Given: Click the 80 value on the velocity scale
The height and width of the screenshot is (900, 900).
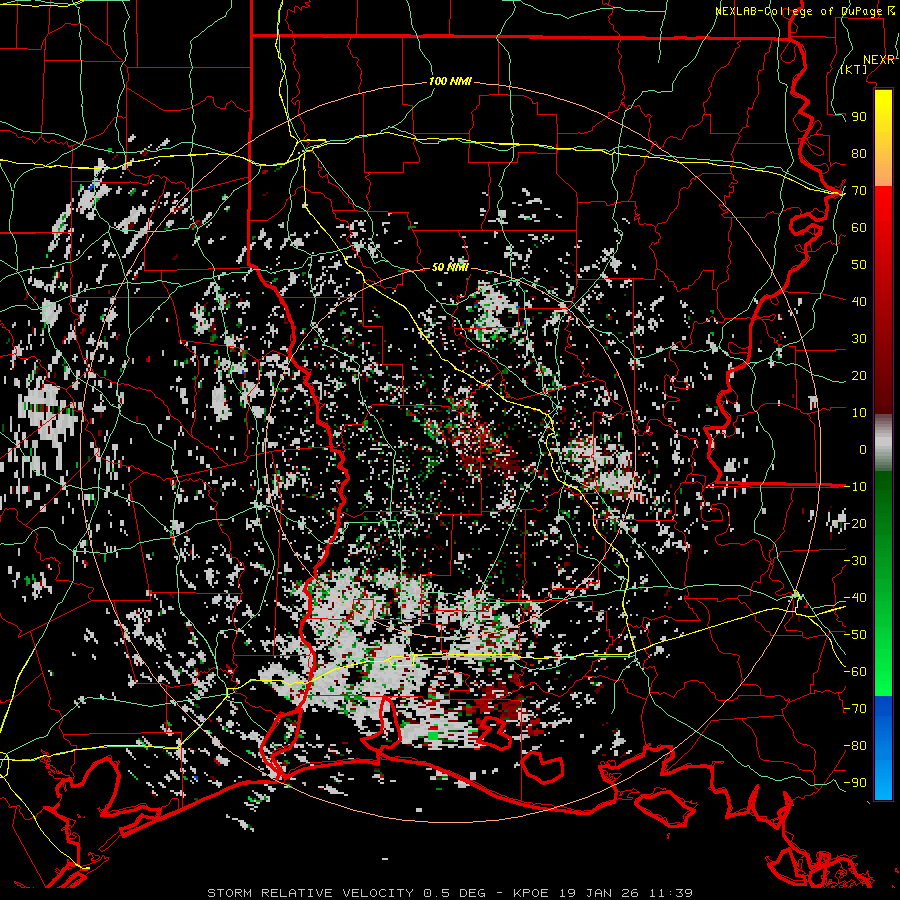Looking at the screenshot, I should (x=859, y=154).
